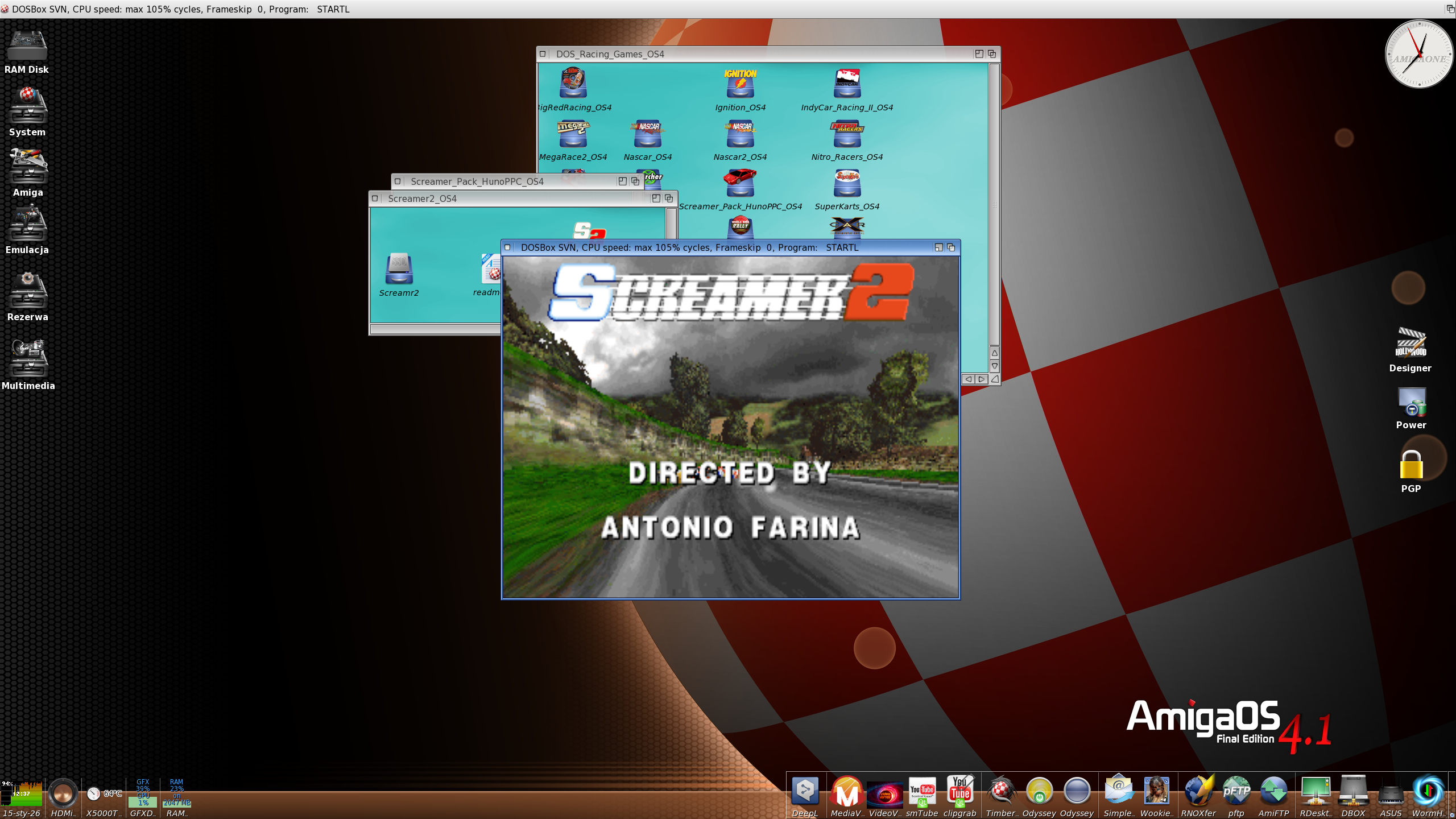Toggle zoom gadget of Screamer2_OS4 window

point(656,198)
